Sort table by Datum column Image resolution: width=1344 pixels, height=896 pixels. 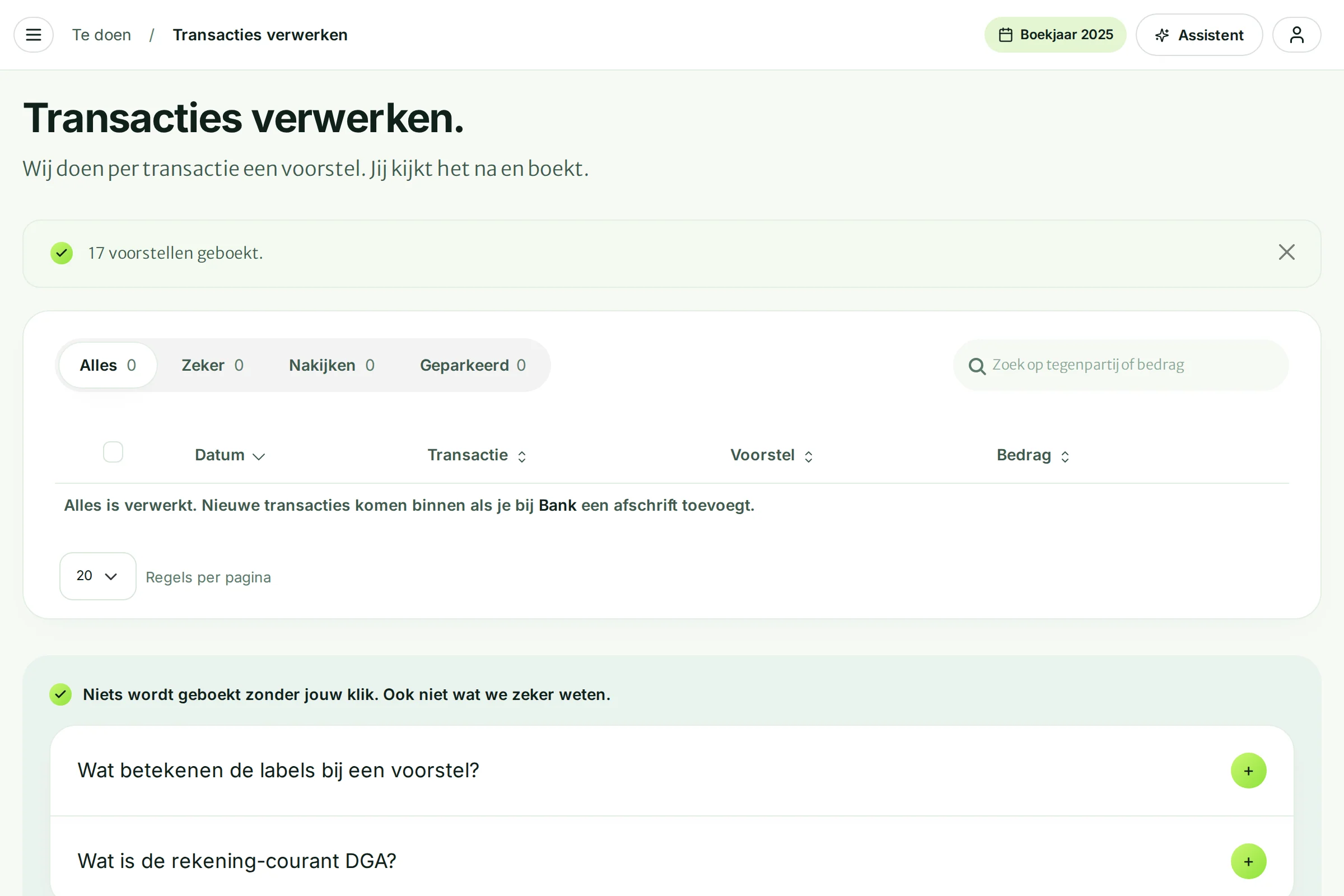[x=230, y=455]
